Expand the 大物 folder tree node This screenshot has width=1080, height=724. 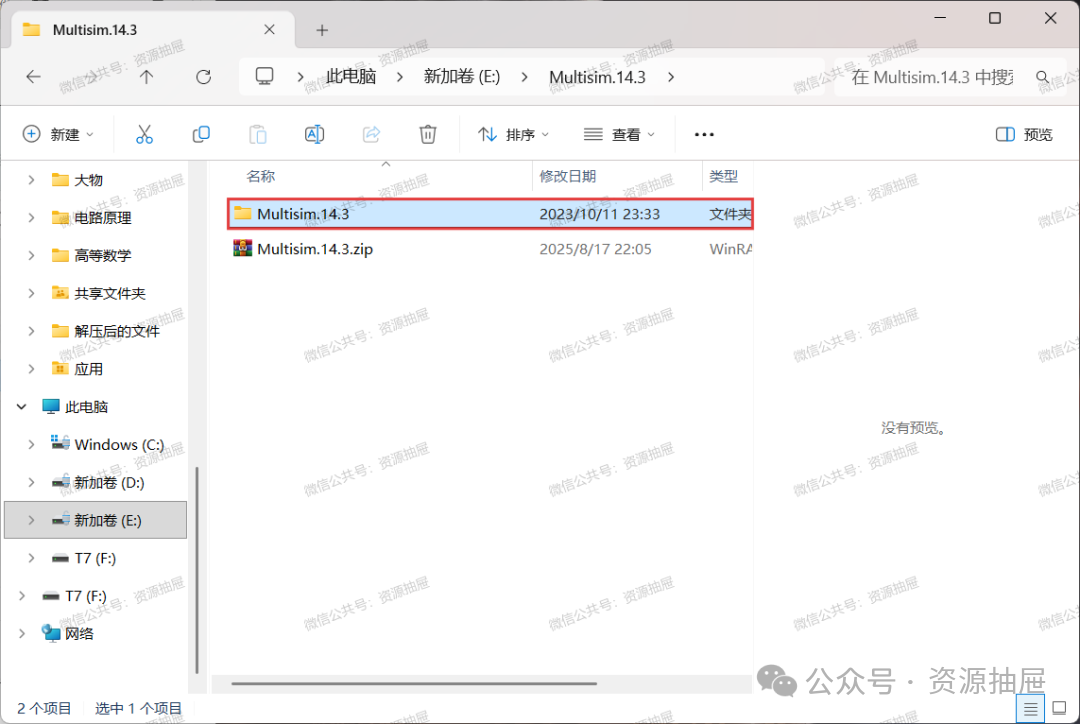coord(31,180)
